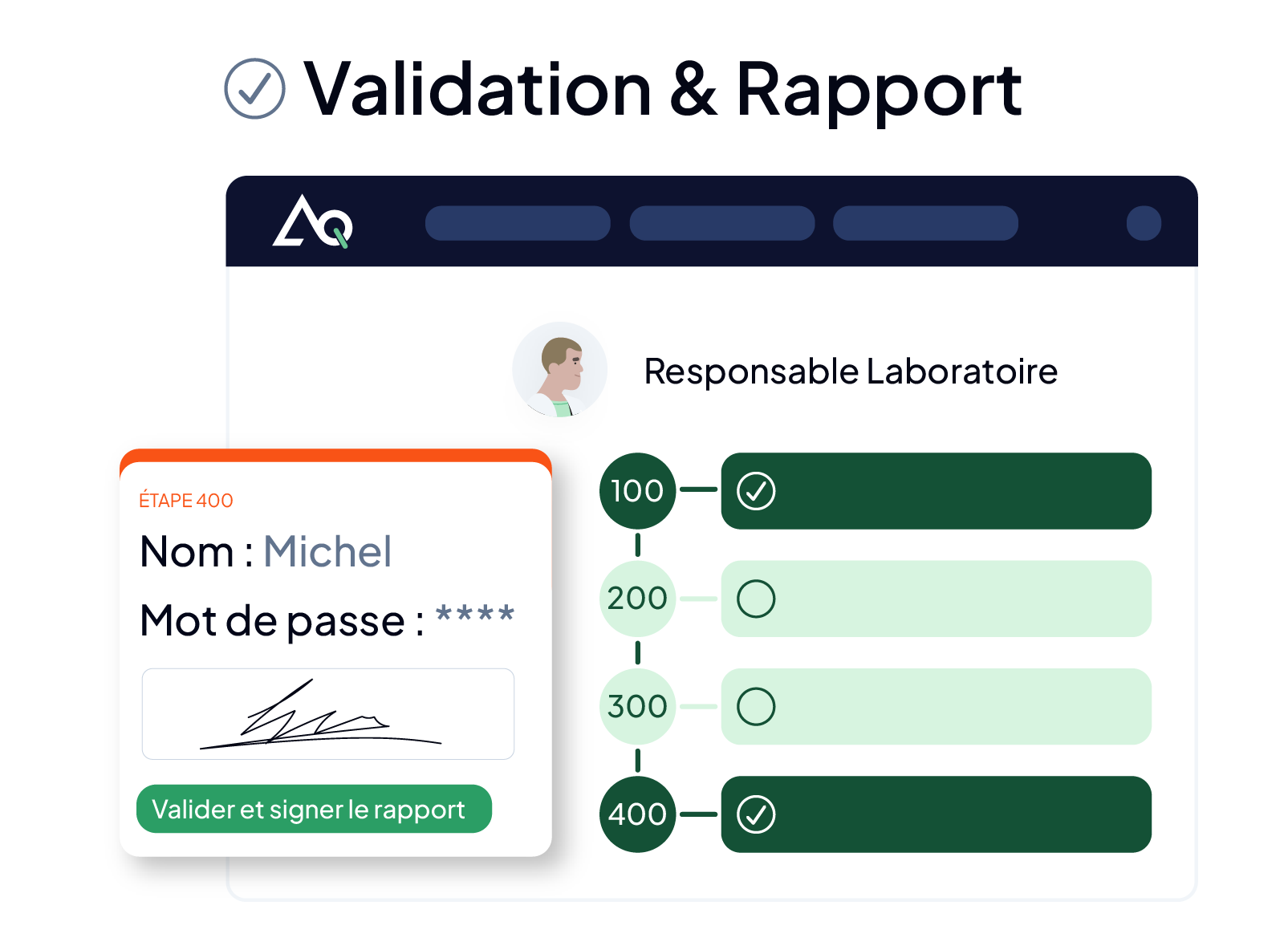The image size is (1288, 950).
Task: Toggle the checked circle in step 400 bar
Action: pos(756,814)
